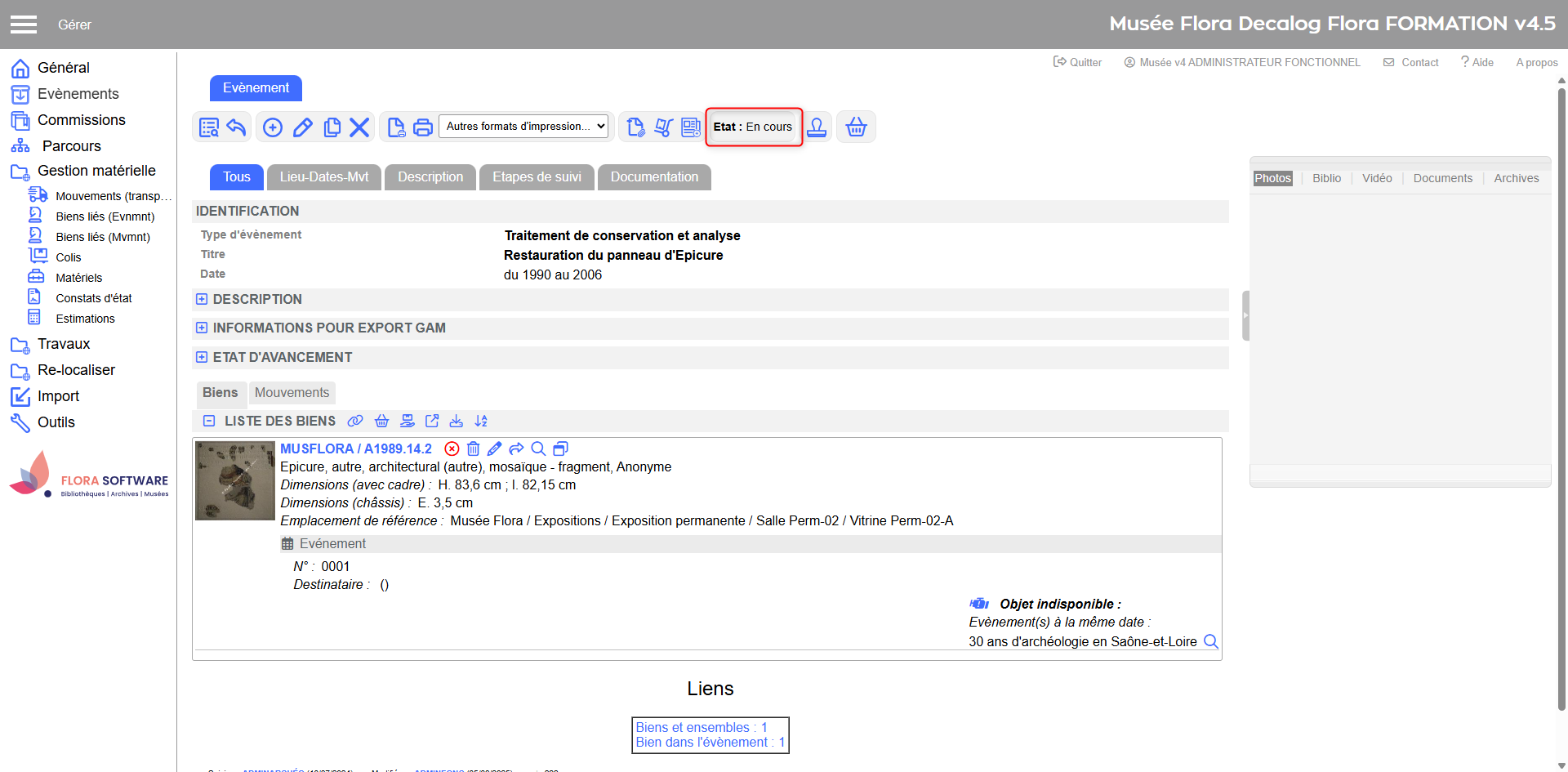
Task: Open the hamburger menu at top left
Action: (x=24, y=25)
